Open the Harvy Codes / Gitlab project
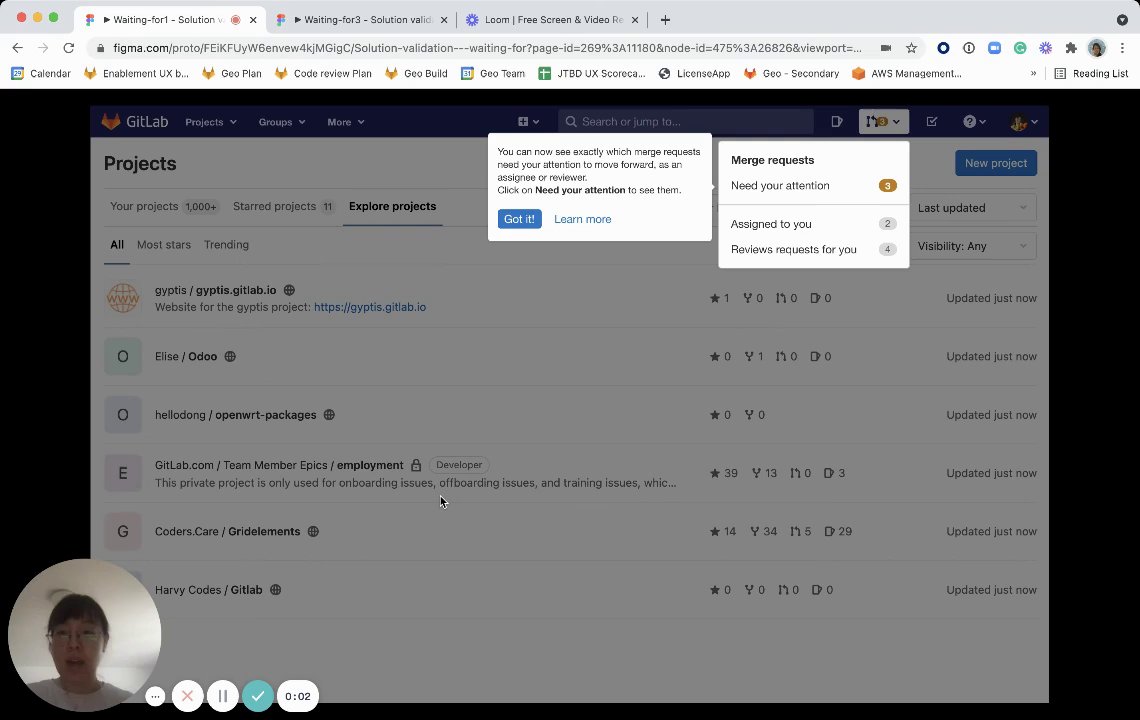The image size is (1140, 720). pyautogui.click(x=209, y=590)
